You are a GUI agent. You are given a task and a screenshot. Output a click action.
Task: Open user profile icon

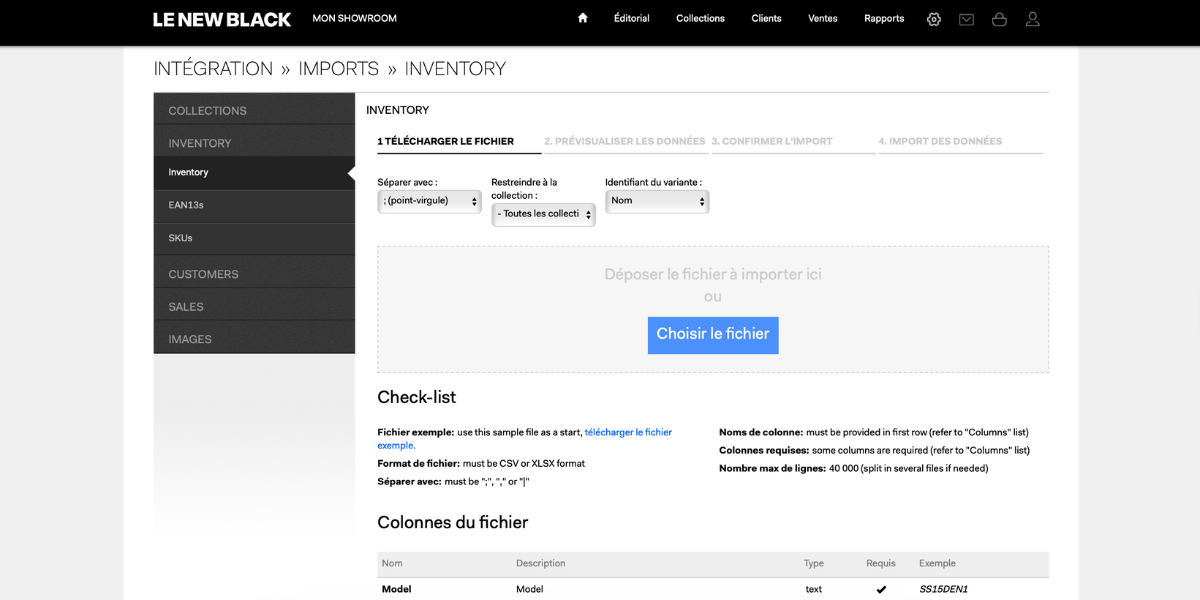(x=1033, y=19)
